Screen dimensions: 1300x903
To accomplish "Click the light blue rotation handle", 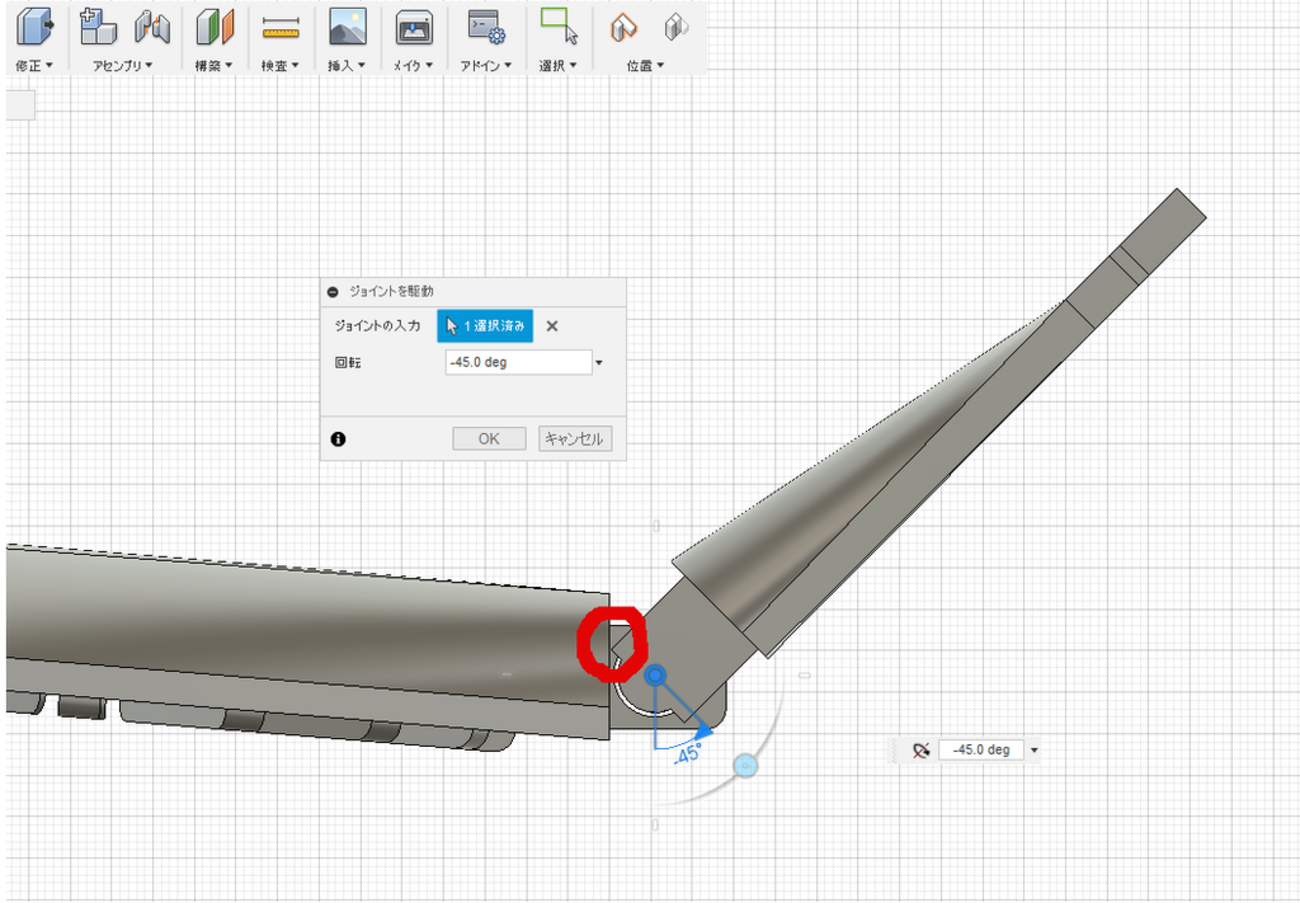I will pos(744,766).
